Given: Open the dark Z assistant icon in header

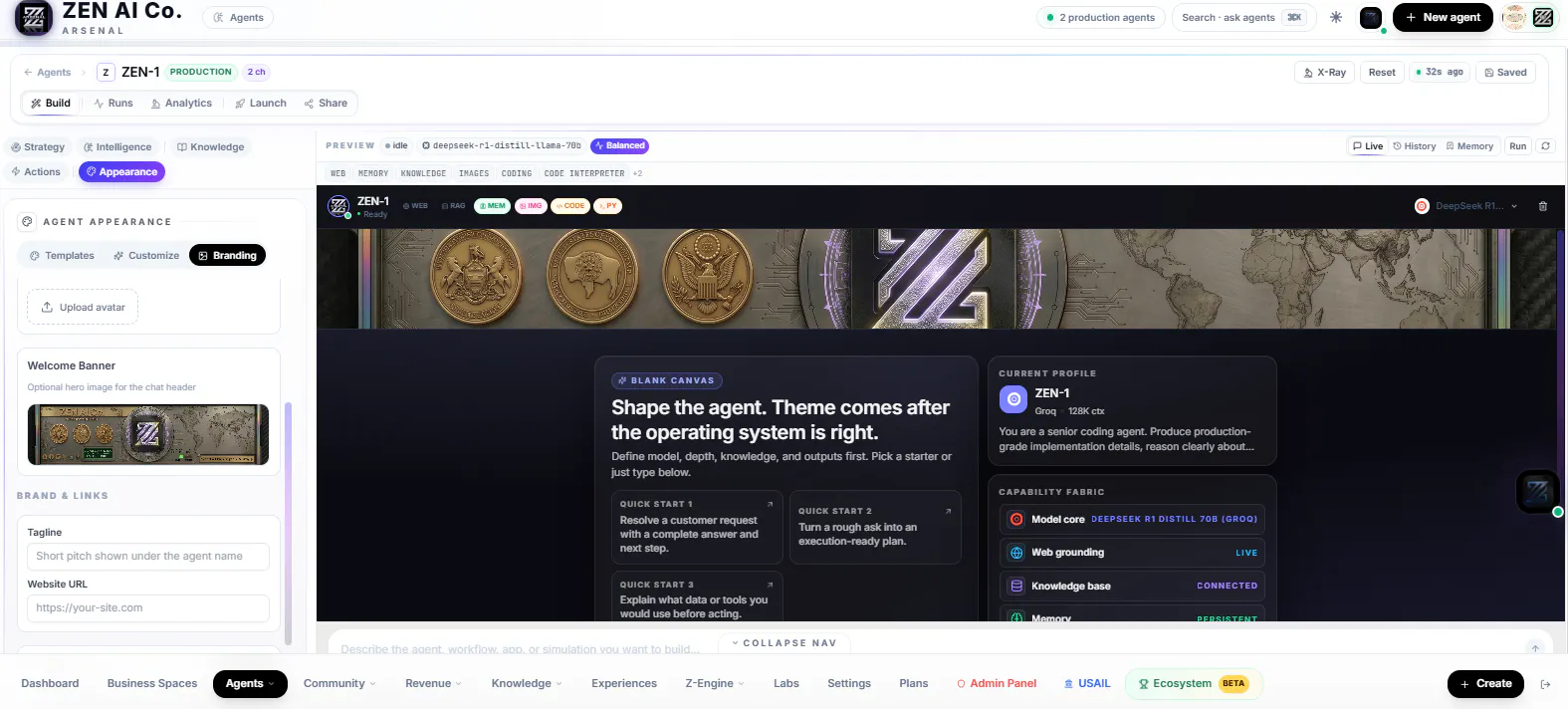Looking at the screenshot, I should [x=1371, y=17].
